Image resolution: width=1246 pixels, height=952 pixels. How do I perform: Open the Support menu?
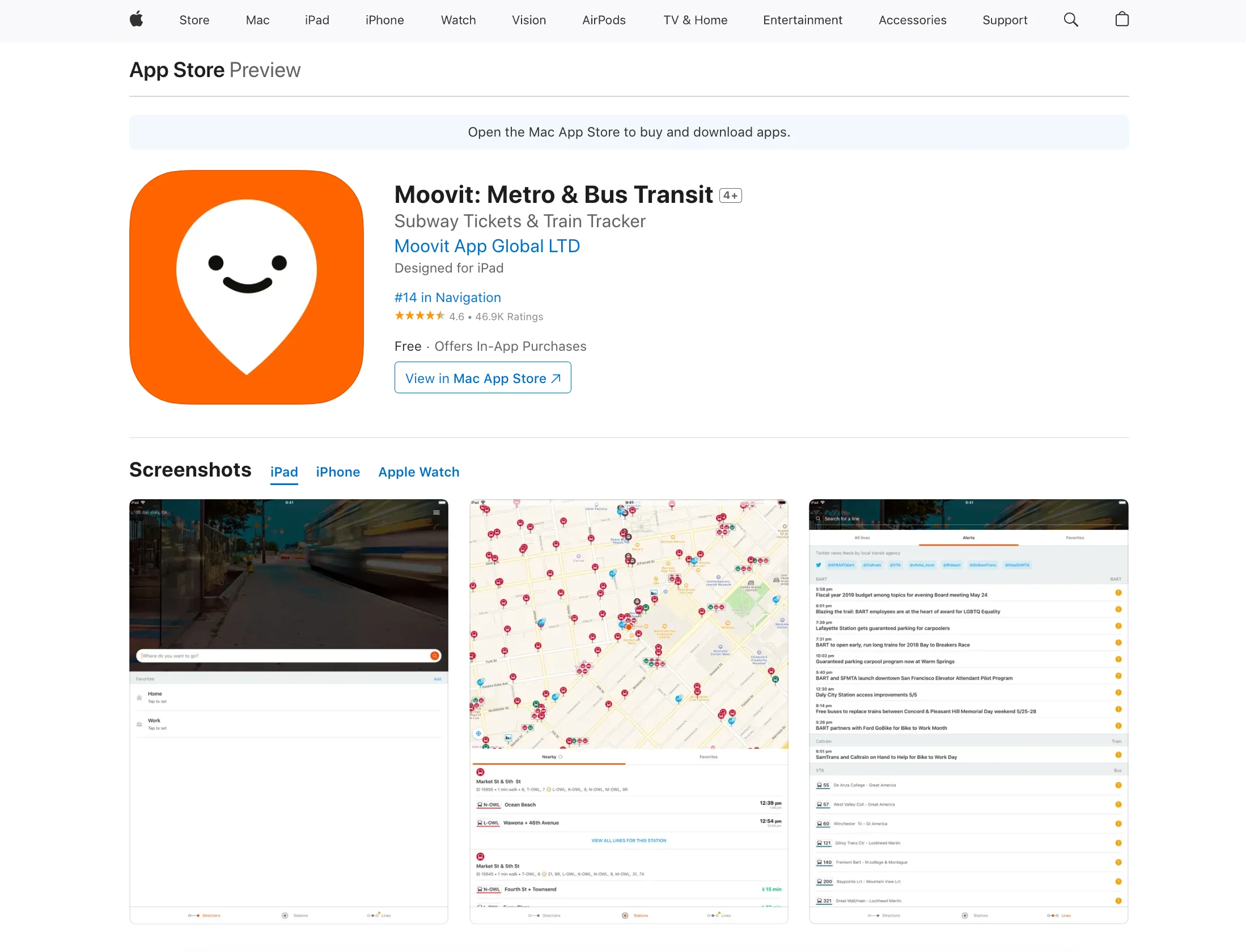pos(1005,20)
